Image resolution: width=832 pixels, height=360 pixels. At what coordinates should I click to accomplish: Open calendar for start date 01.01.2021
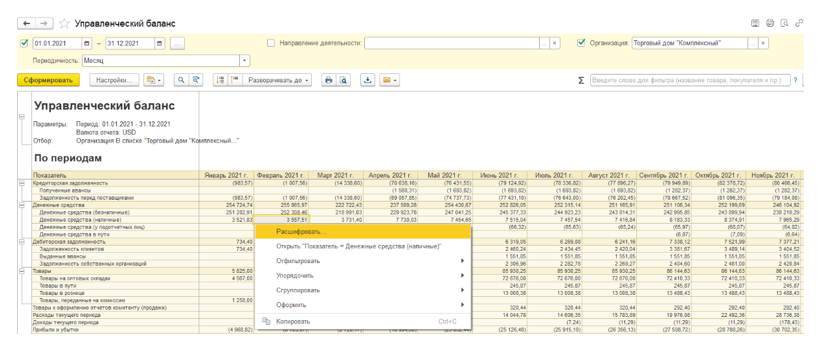[x=87, y=44]
